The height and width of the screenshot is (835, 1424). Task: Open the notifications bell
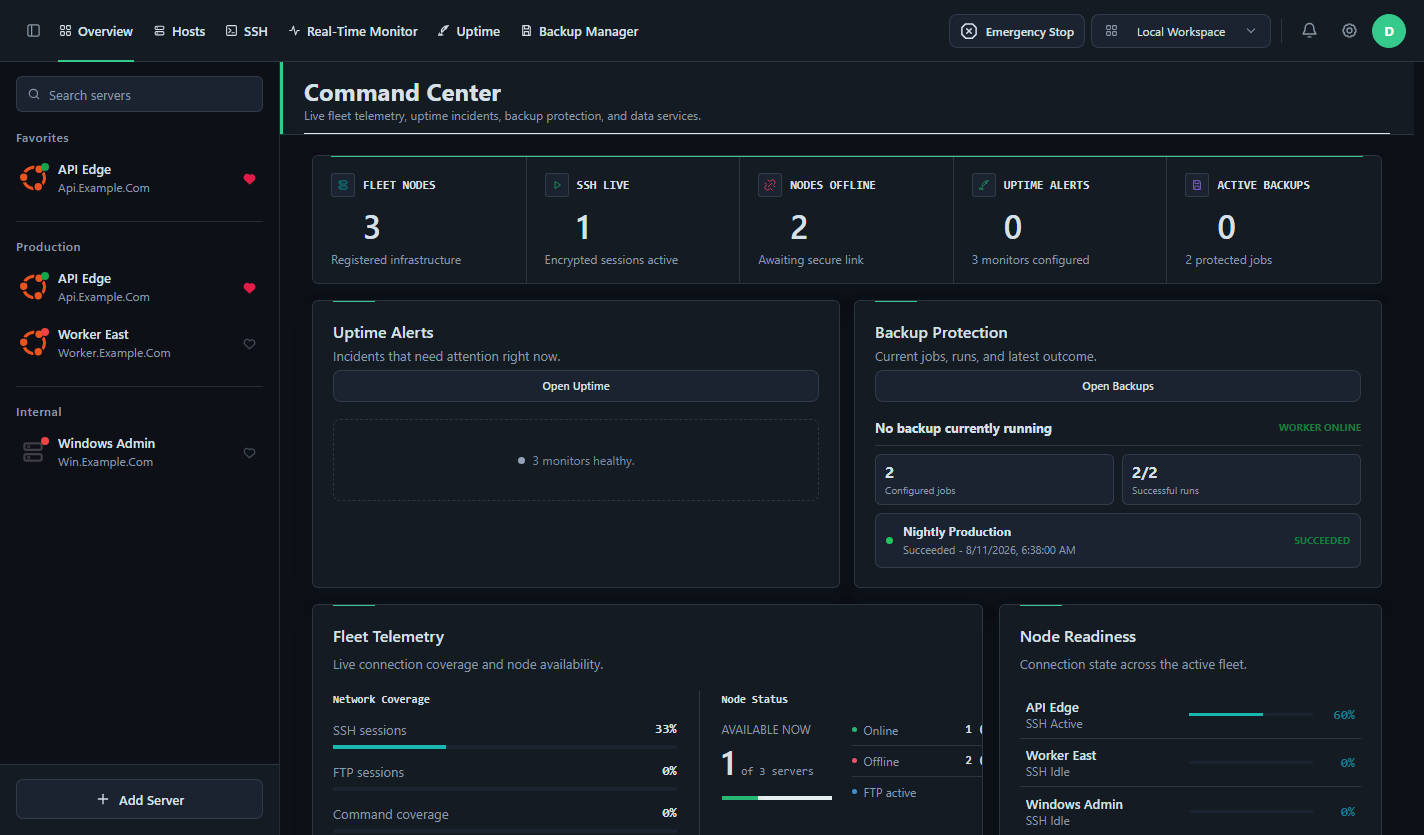click(x=1309, y=31)
